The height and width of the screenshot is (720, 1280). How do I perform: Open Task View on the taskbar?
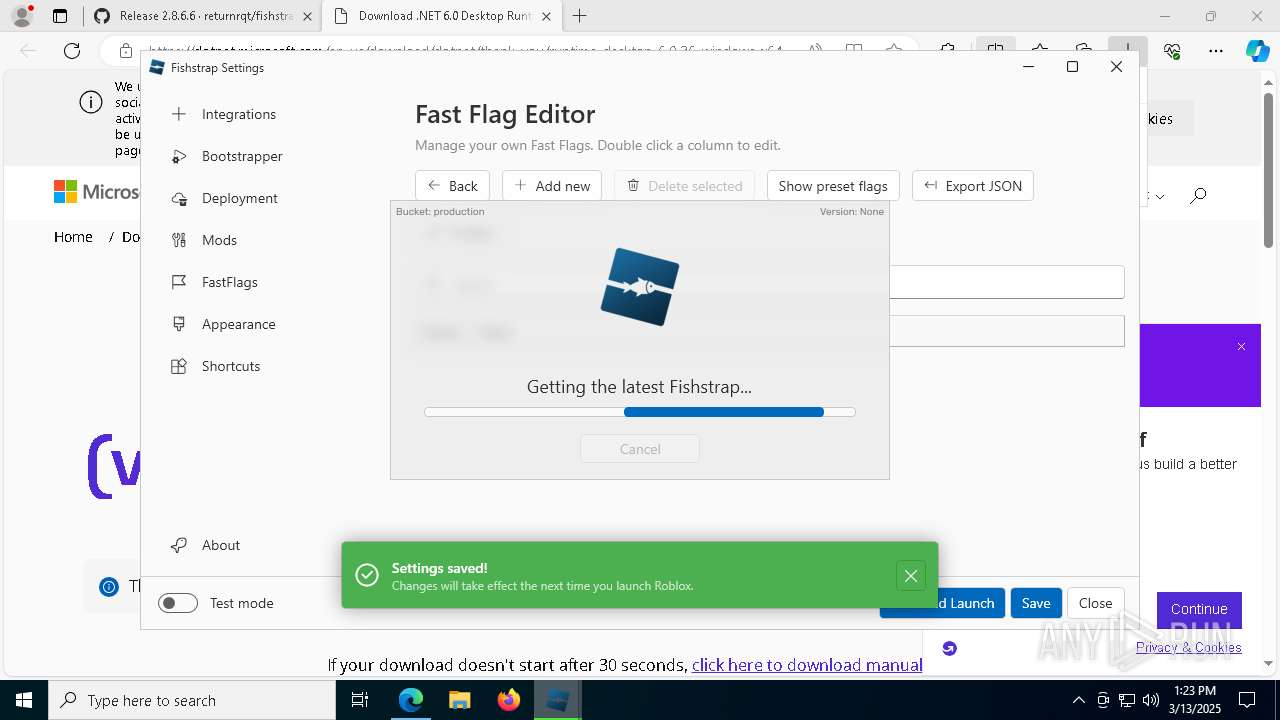click(360, 700)
